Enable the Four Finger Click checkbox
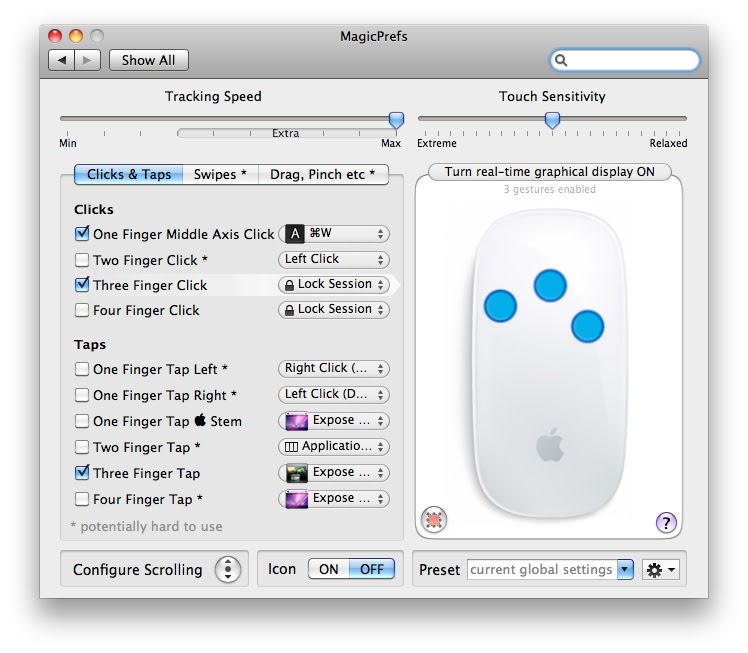The width and height of the screenshot is (748, 653). pyautogui.click(x=82, y=310)
